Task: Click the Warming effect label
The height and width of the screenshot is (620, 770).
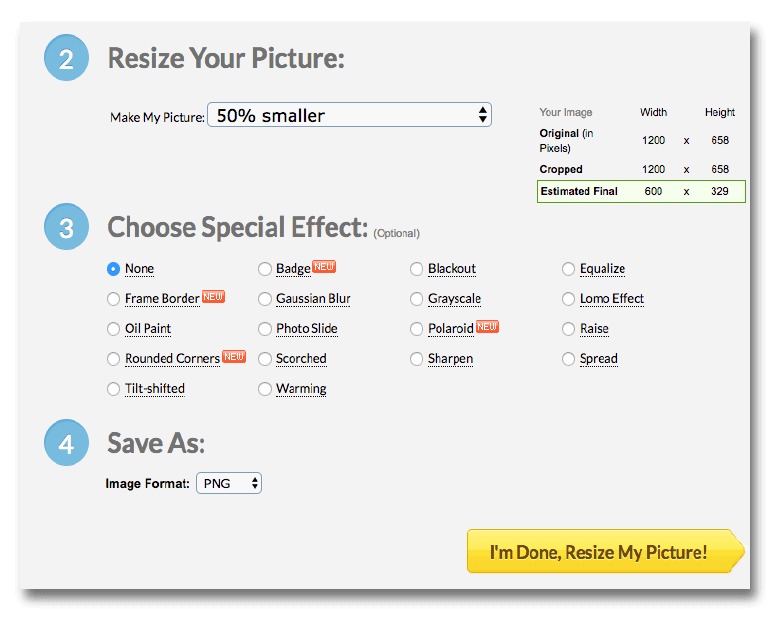Action: (x=301, y=389)
